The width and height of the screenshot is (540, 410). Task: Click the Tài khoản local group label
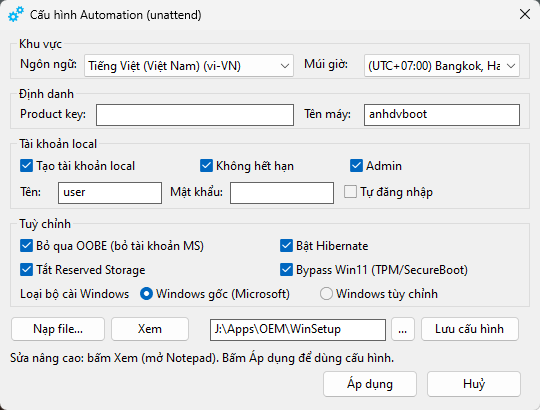[58, 144]
